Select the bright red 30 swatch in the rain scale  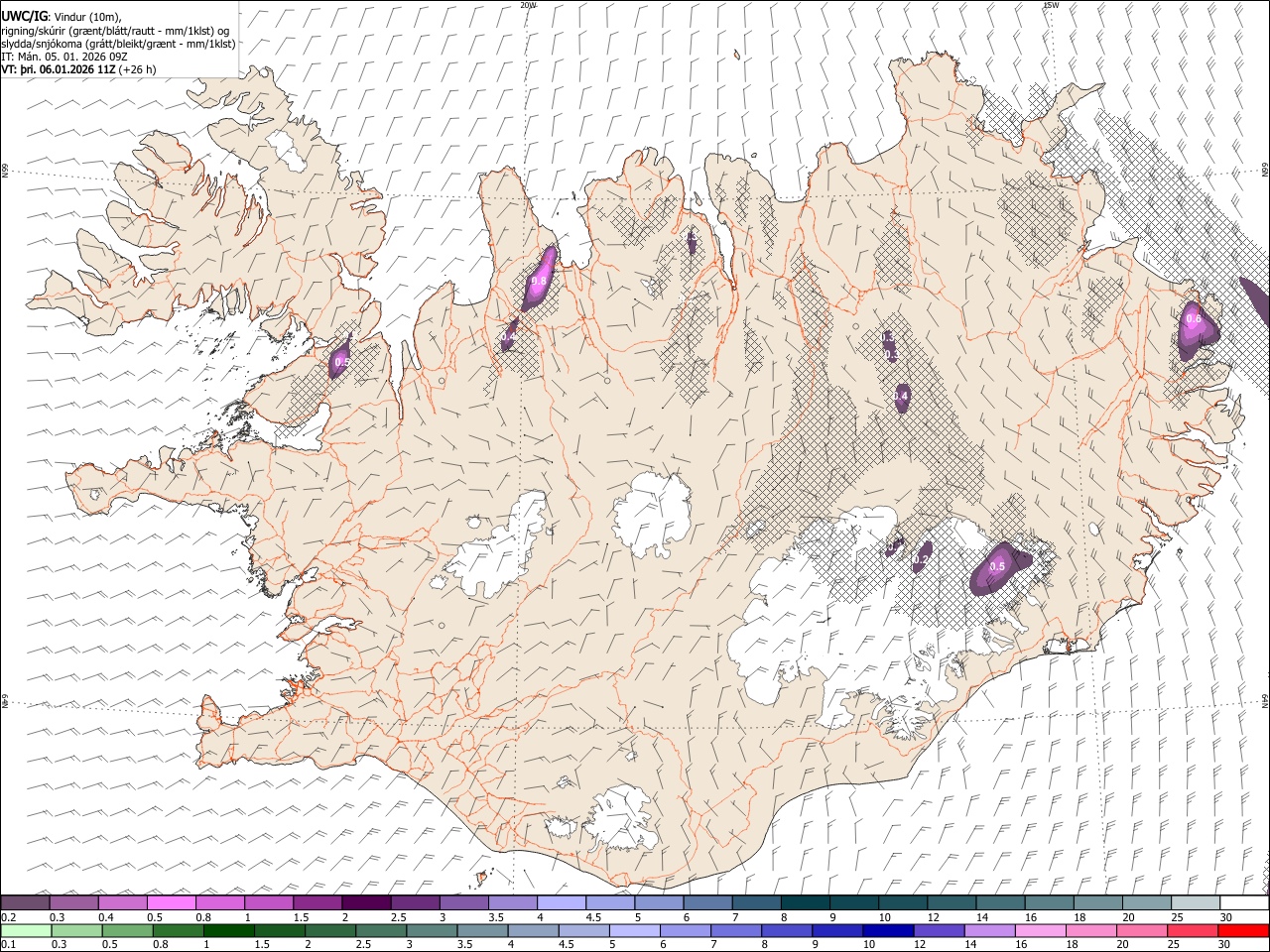(1244, 930)
